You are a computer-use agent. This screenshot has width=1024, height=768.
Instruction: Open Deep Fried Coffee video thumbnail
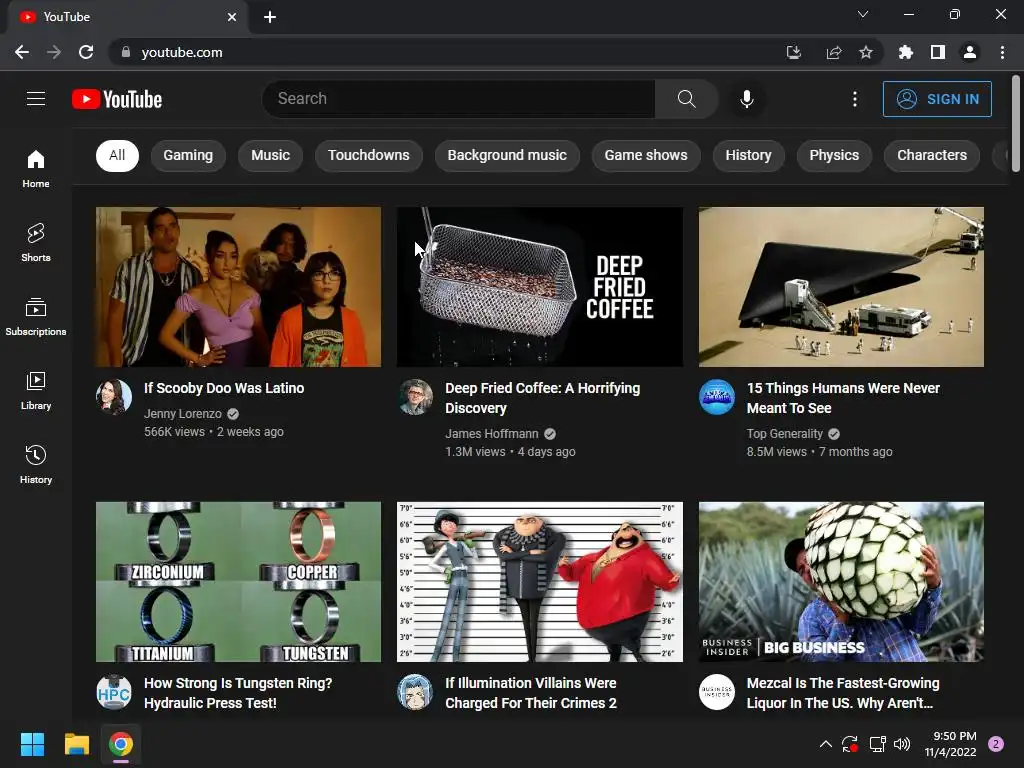[540, 287]
